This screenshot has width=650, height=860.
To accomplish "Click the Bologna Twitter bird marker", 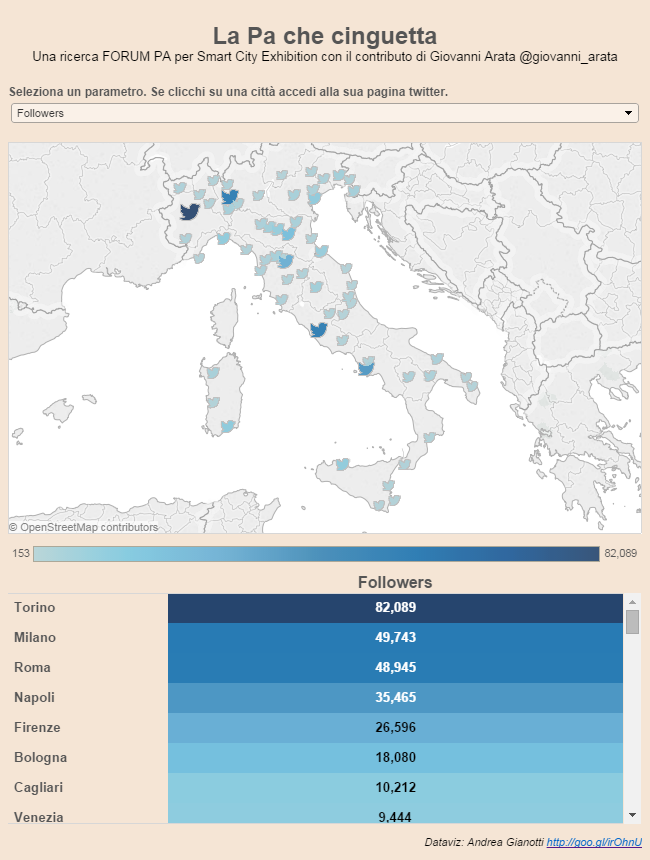I will coord(288,234).
